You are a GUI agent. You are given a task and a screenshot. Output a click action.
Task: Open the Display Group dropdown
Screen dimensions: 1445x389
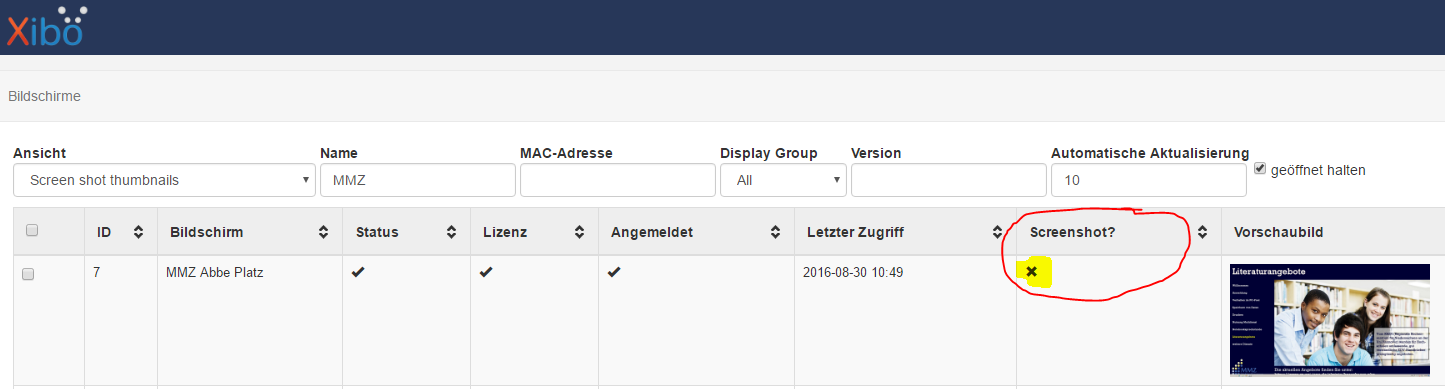coord(783,180)
